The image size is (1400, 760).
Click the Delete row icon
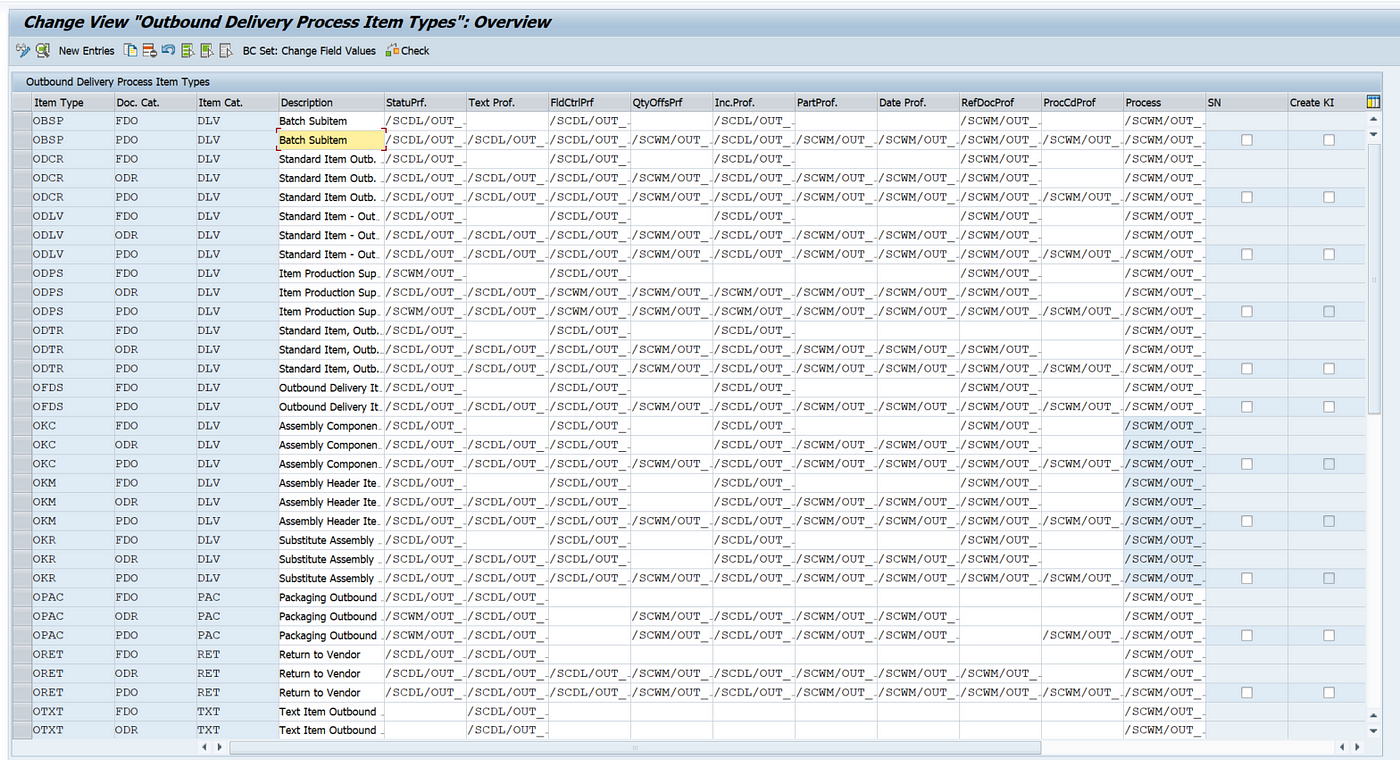149,50
